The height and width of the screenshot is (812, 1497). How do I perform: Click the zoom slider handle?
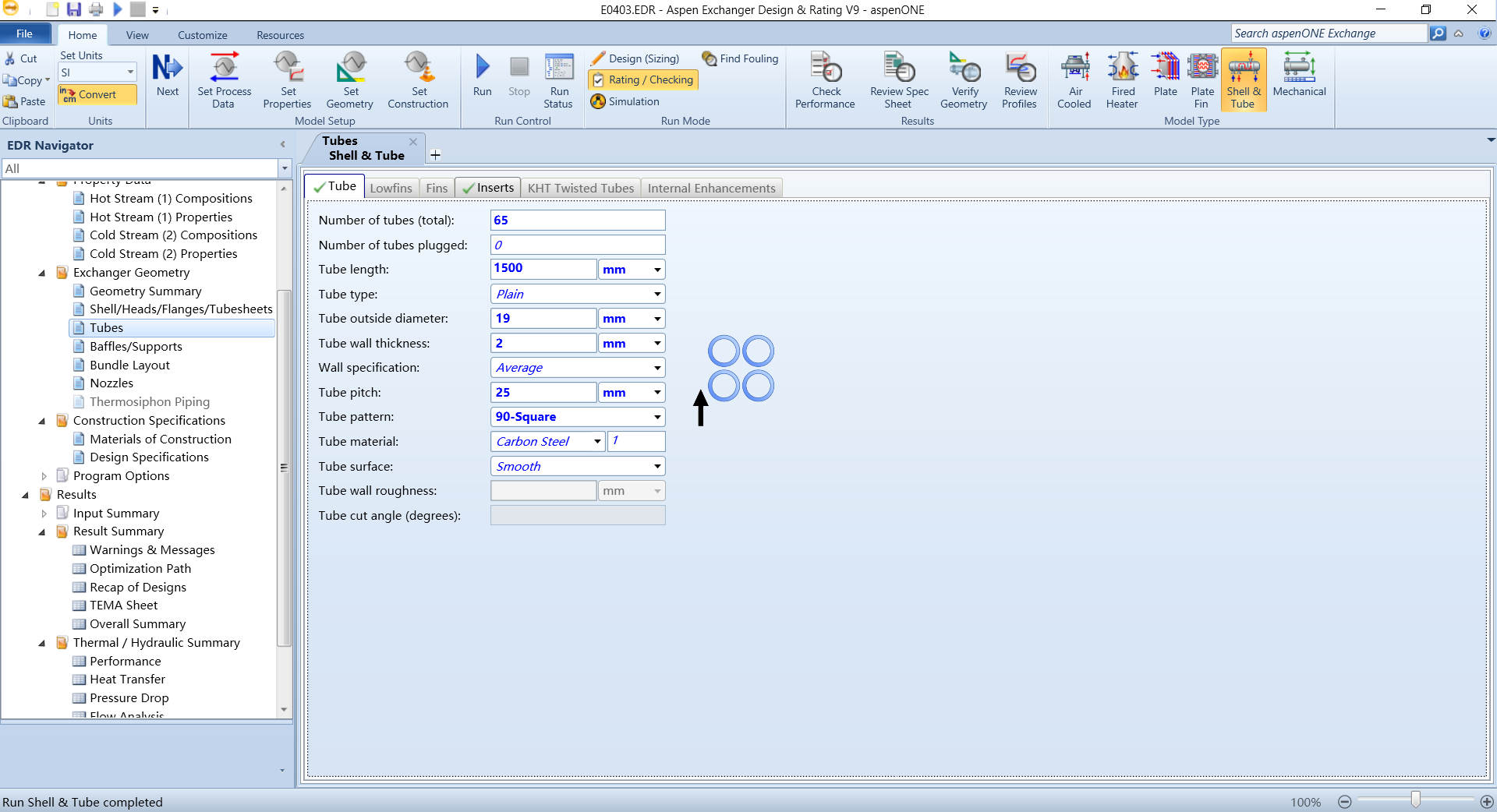tap(1415, 800)
